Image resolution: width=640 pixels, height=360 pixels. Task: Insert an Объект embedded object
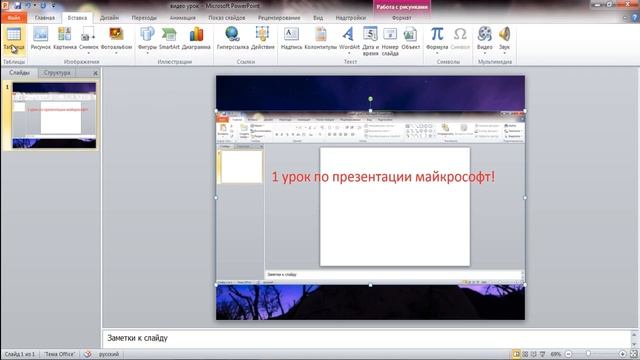410,39
